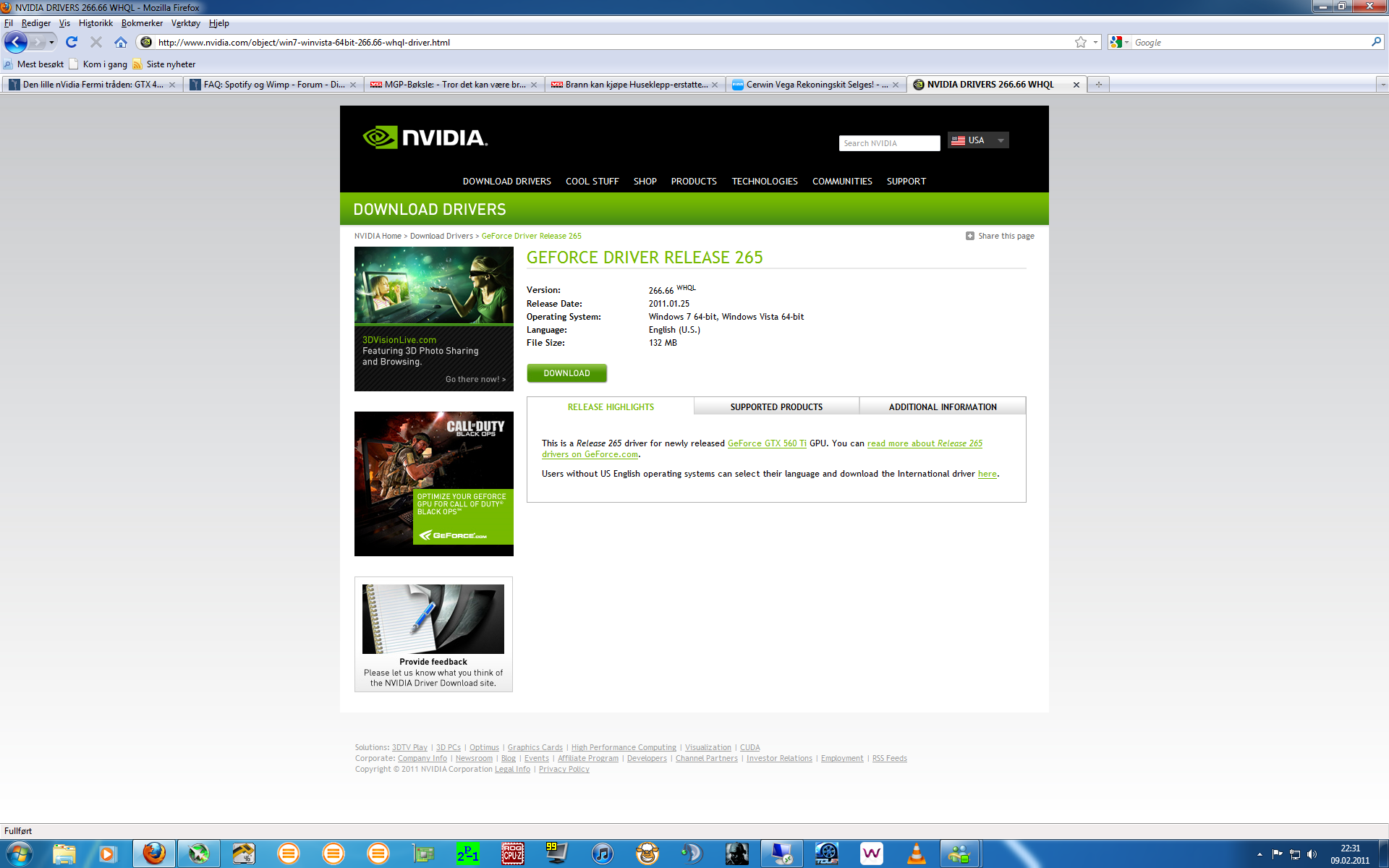Open the Siste nyheter feed bookmark
This screenshot has width=1389, height=868.
pyautogui.click(x=164, y=64)
